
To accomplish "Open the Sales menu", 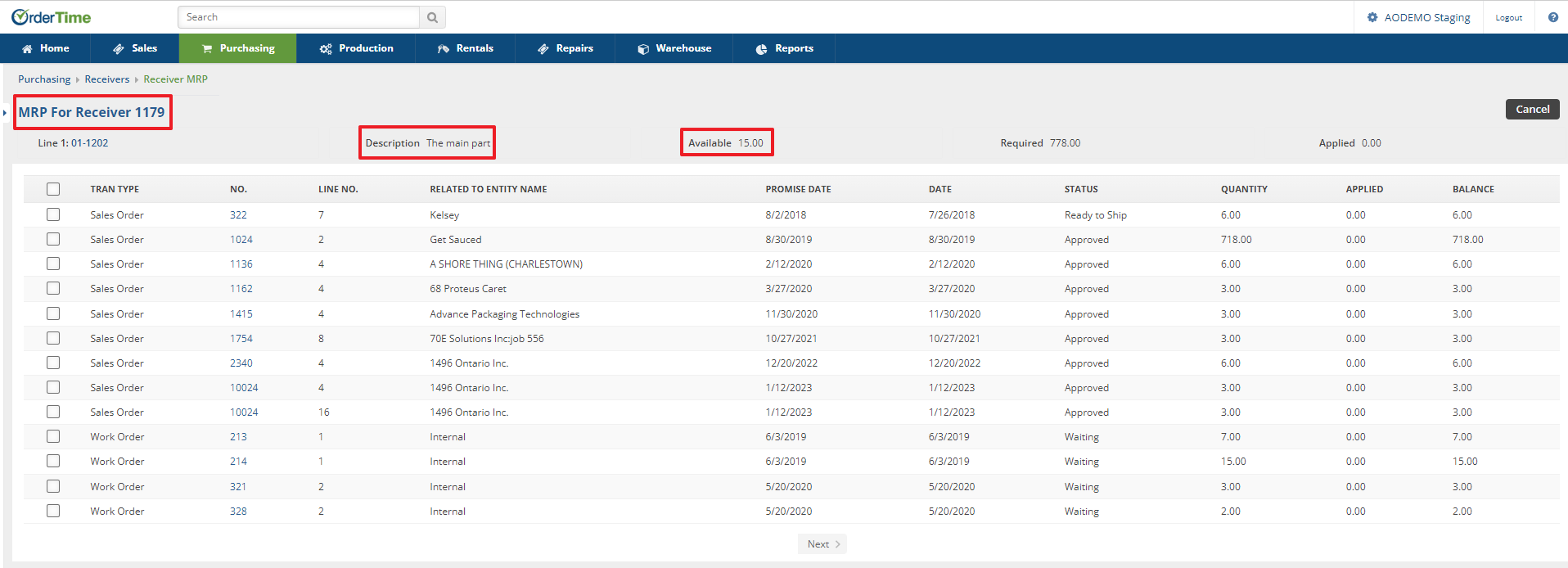I will click(135, 48).
